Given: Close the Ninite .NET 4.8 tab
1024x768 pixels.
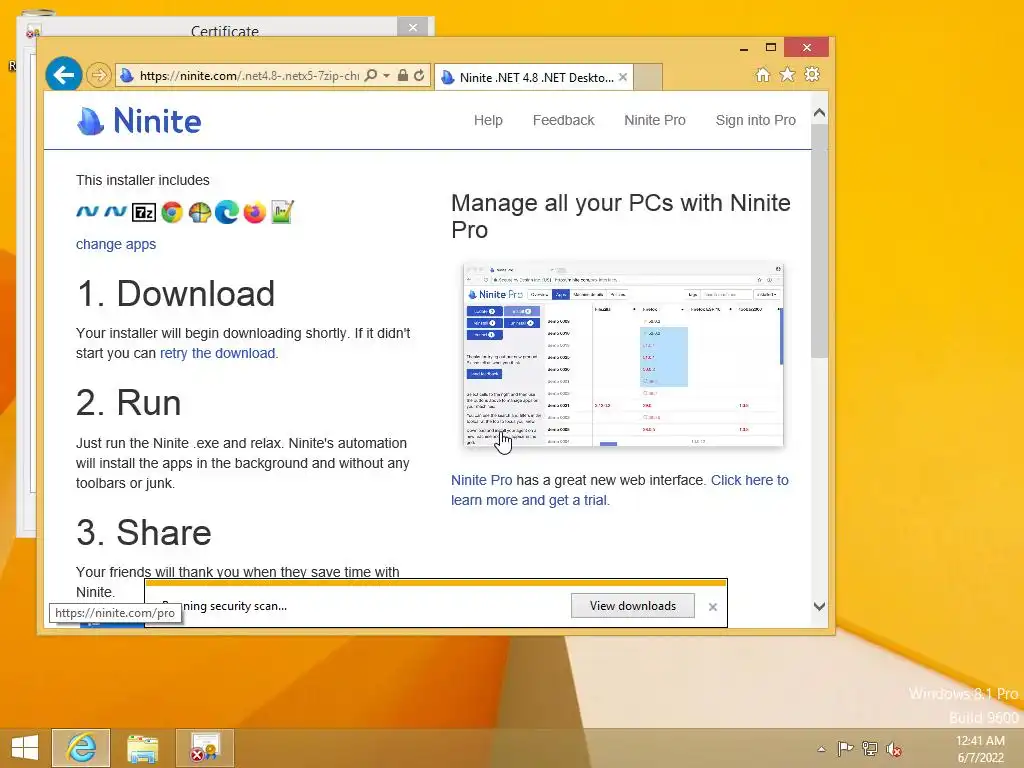Looking at the screenshot, I should coord(623,77).
